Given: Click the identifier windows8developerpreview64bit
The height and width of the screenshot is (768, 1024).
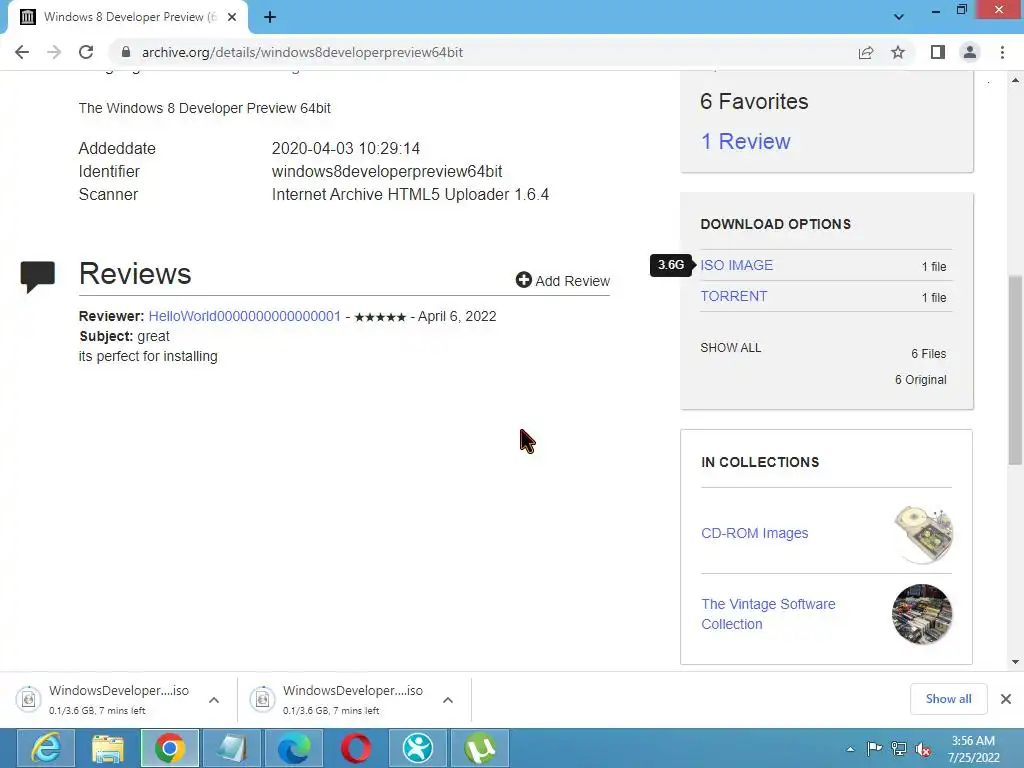Looking at the screenshot, I should 387,171.
